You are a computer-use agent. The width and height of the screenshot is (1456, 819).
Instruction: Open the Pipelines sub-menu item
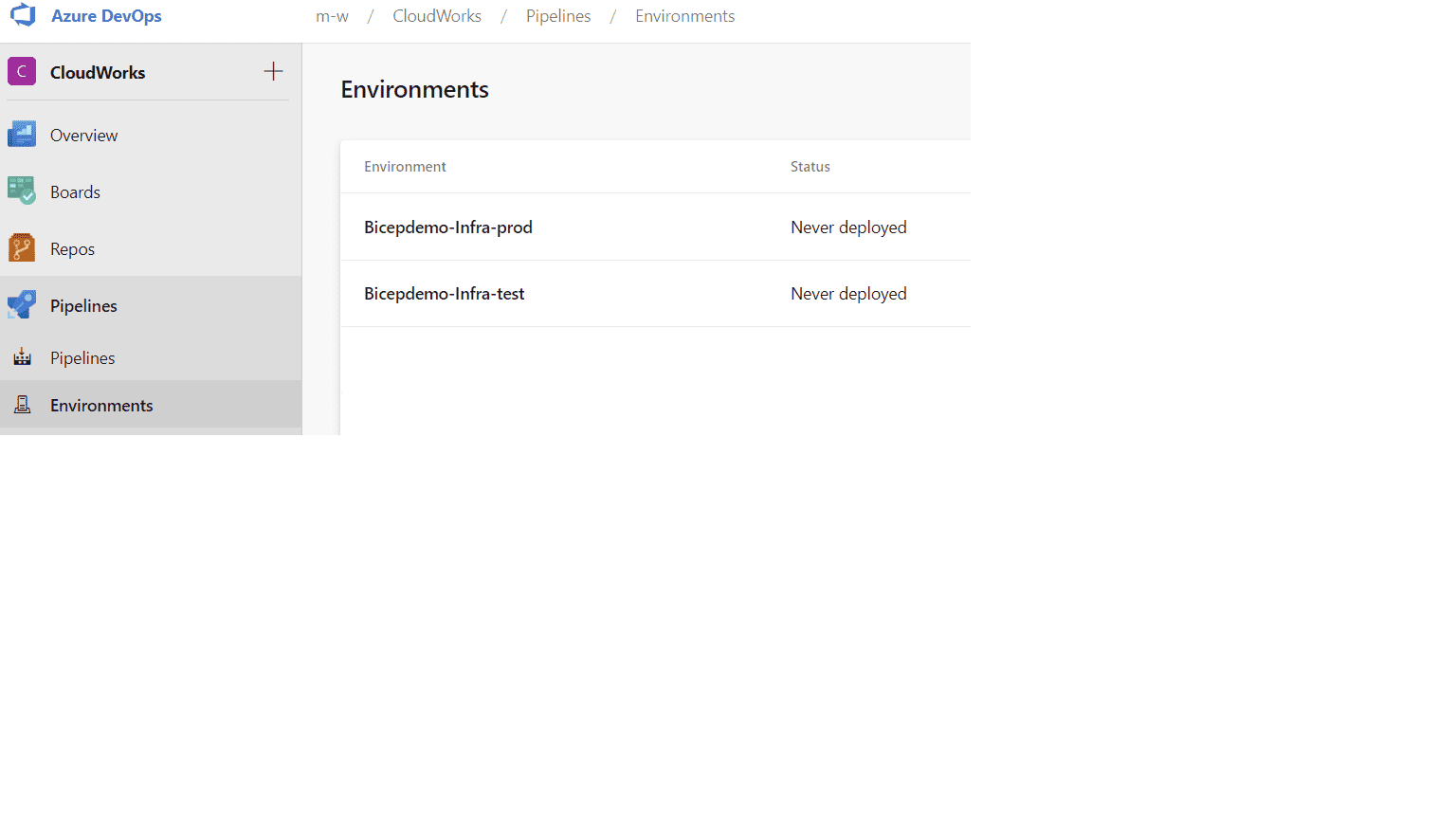tap(82, 358)
